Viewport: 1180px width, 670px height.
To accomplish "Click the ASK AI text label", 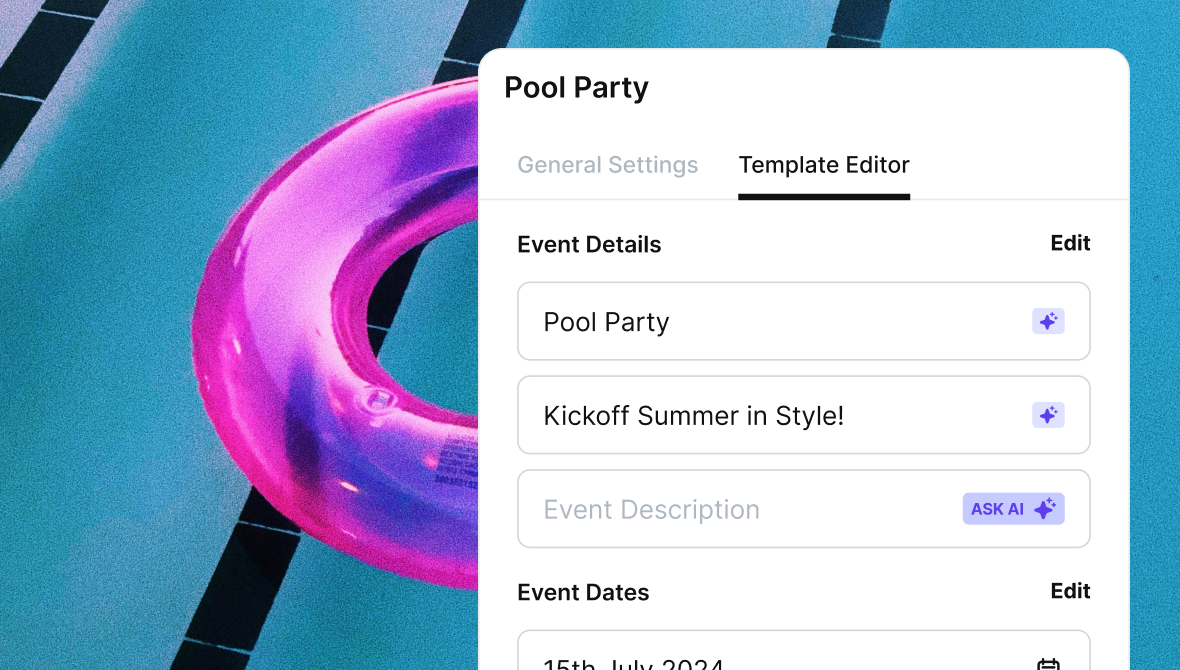I will coord(997,509).
